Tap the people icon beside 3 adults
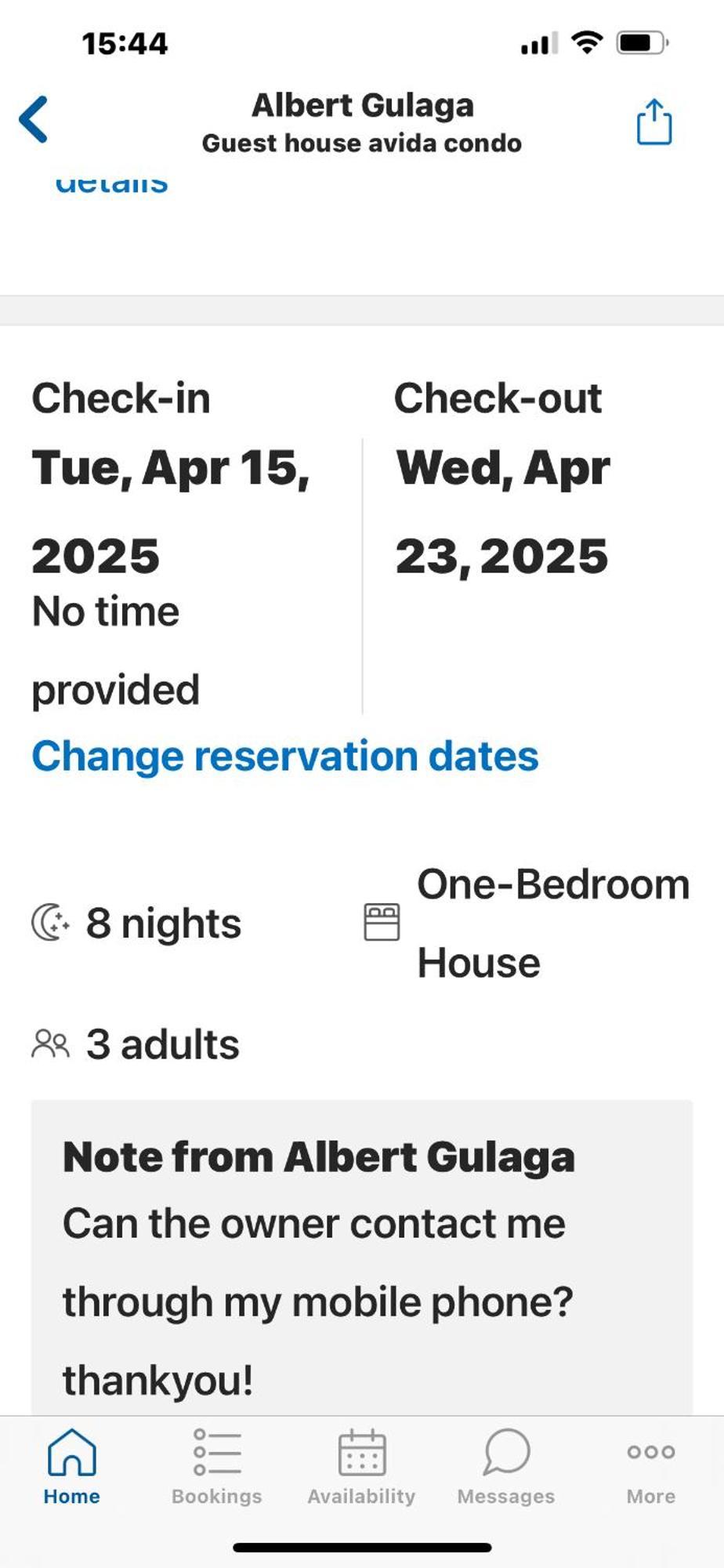Image resolution: width=724 pixels, height=1568 pixels. pyautogui.click(x=50, y=1044)
